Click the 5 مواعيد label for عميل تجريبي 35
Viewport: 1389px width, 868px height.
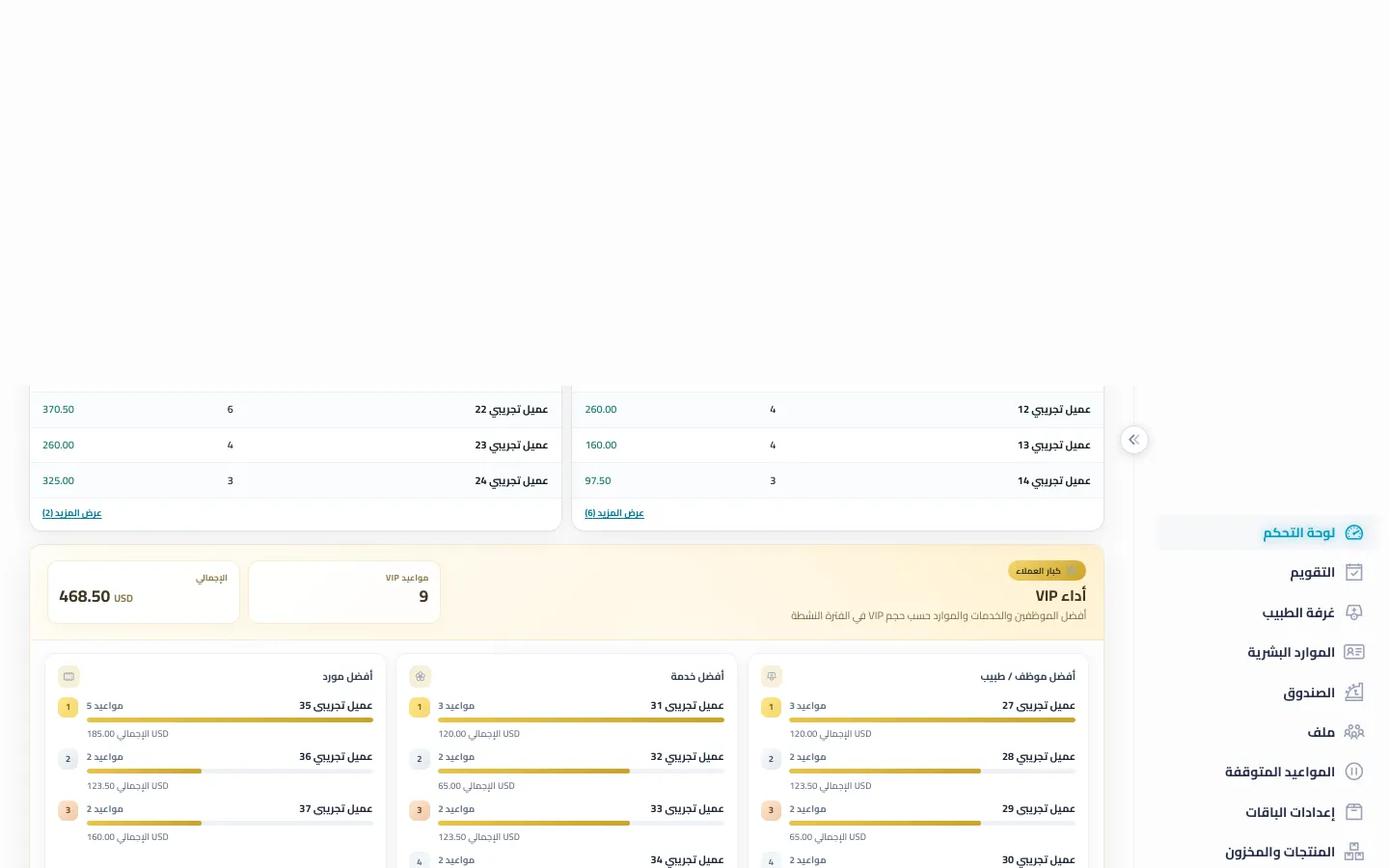[x=105, y=706]
